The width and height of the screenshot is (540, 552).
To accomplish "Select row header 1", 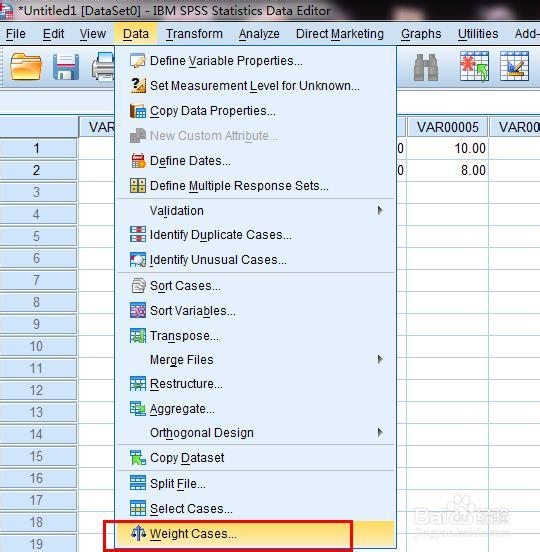I will point(38,148).
